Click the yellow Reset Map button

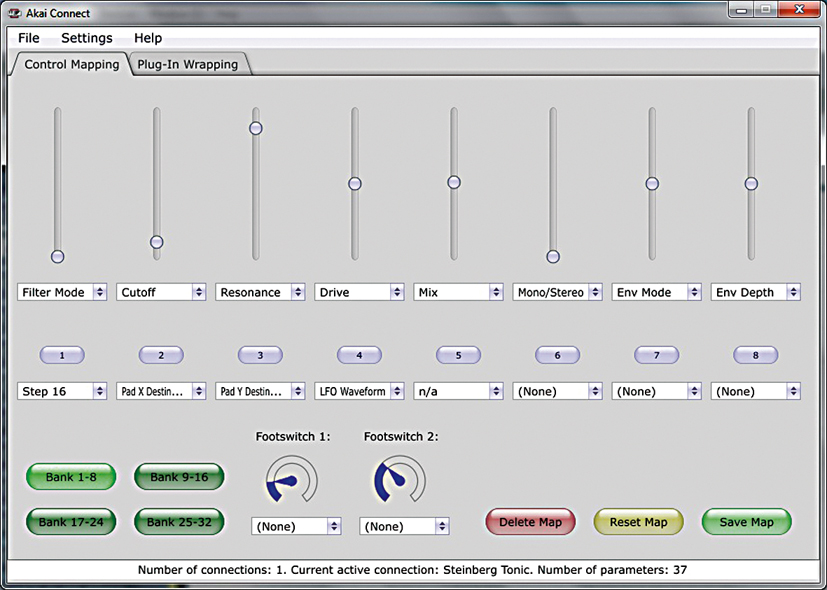[638, 522]
